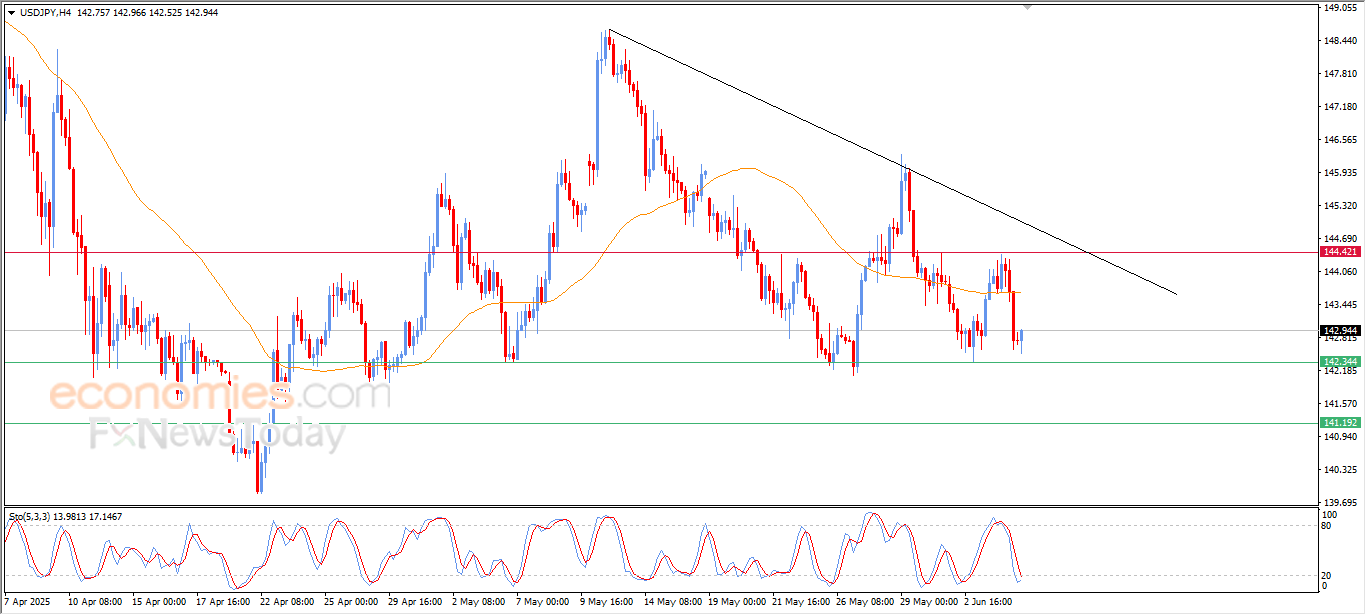Click the 14 May 08:00 time label
The width and height of the screenshot is (1366, 615).
point(672,603)
